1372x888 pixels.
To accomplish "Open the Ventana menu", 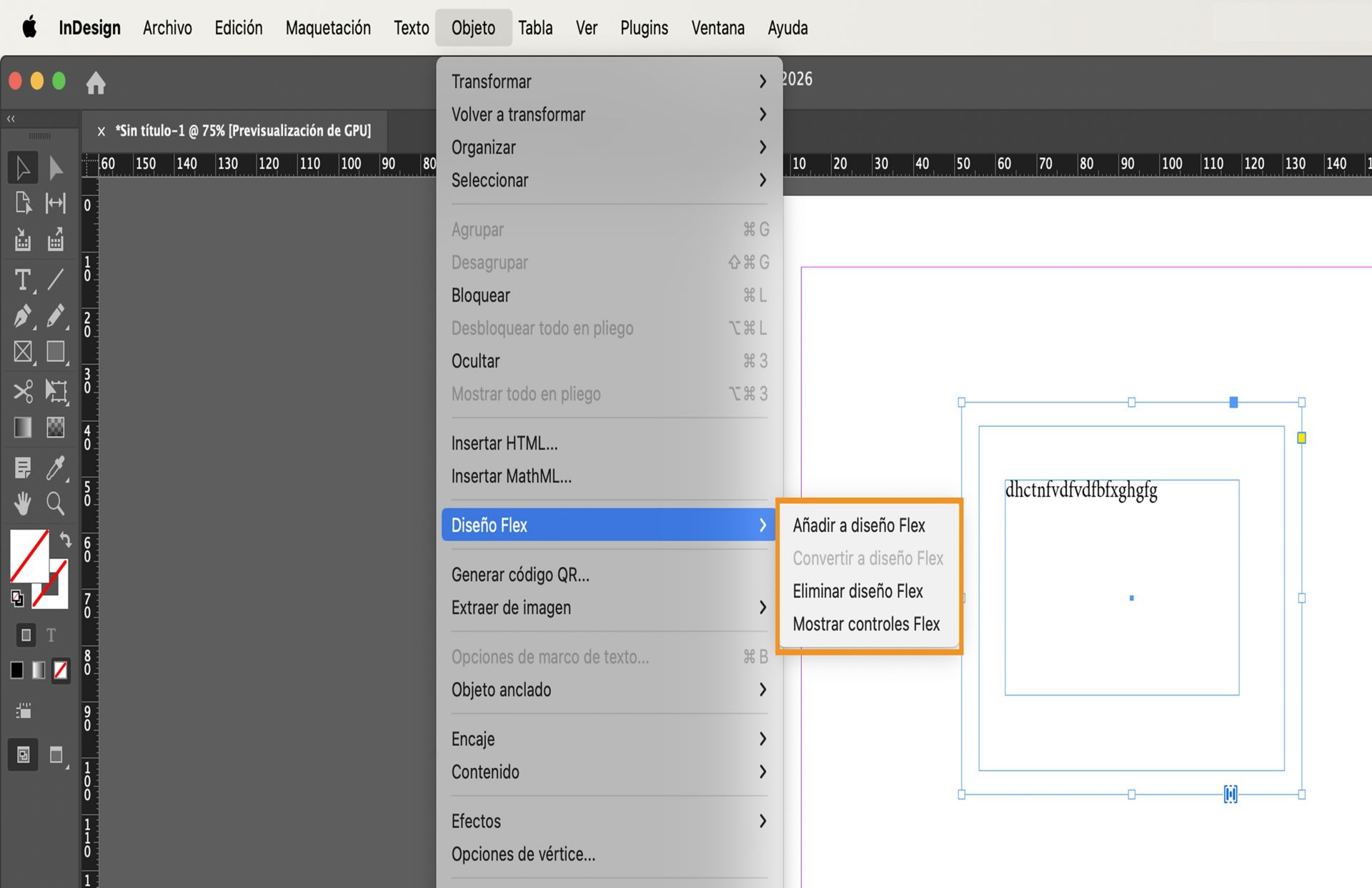I will (717, 28).
